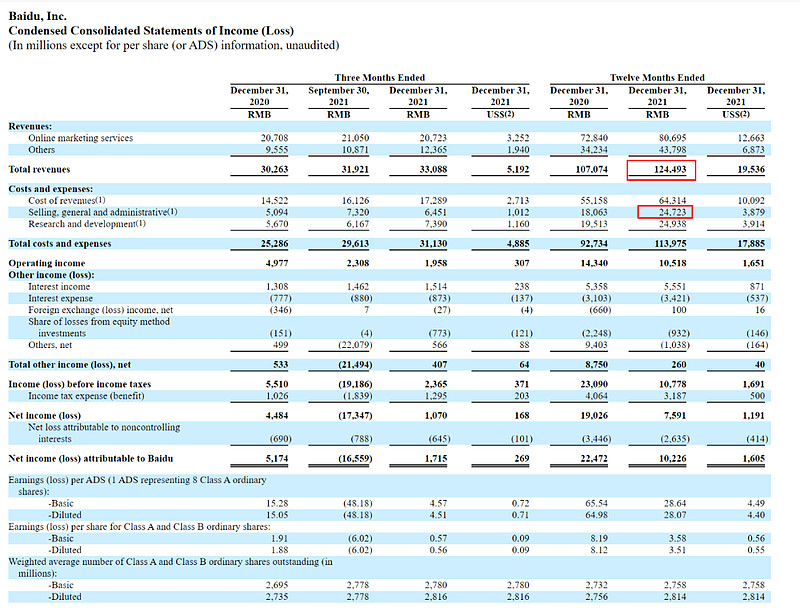Select the 'Earnings (loss) per share for Class A' label

pos(139,527)
